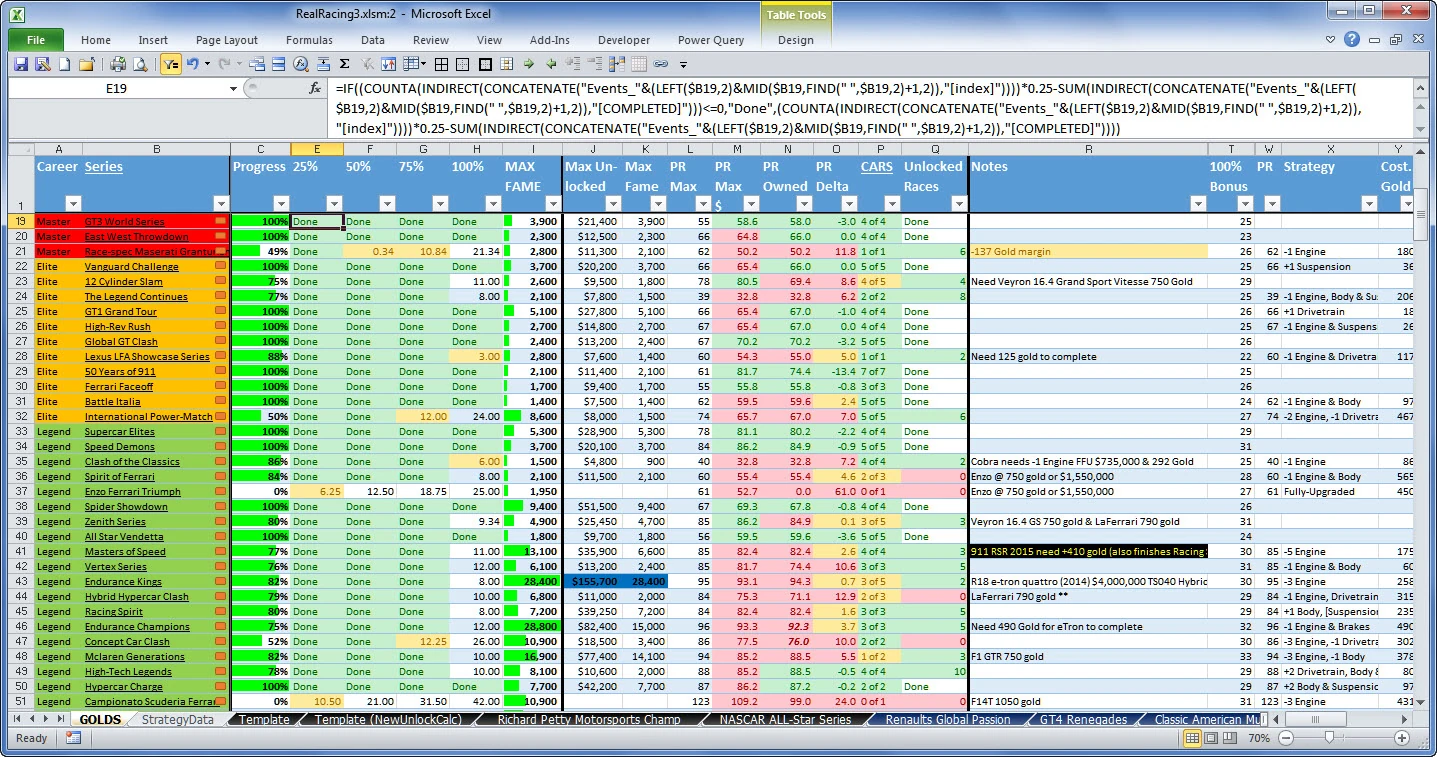Click the zoom in plus button
The height and width of the screenshot is (757, 1437).
[x=1402, y=738]
